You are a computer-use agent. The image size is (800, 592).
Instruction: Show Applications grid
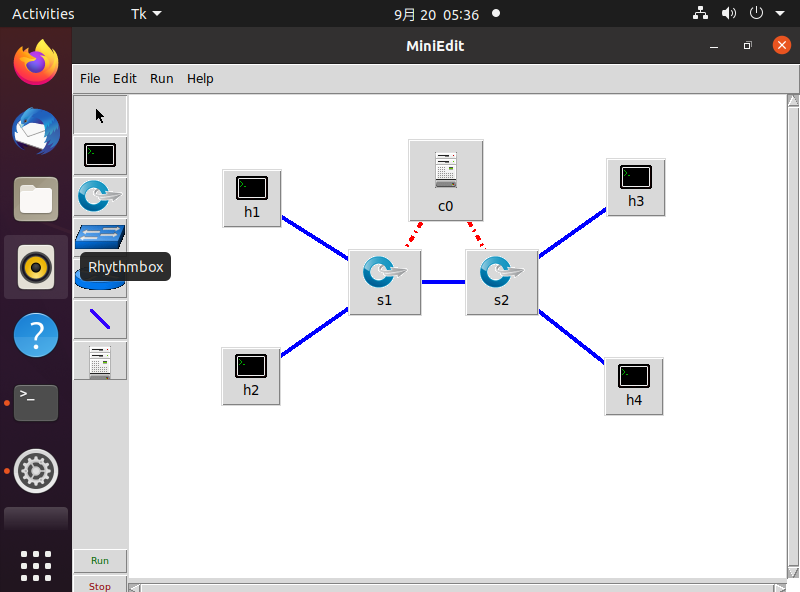pyautogui.click(x=36, y=566)
